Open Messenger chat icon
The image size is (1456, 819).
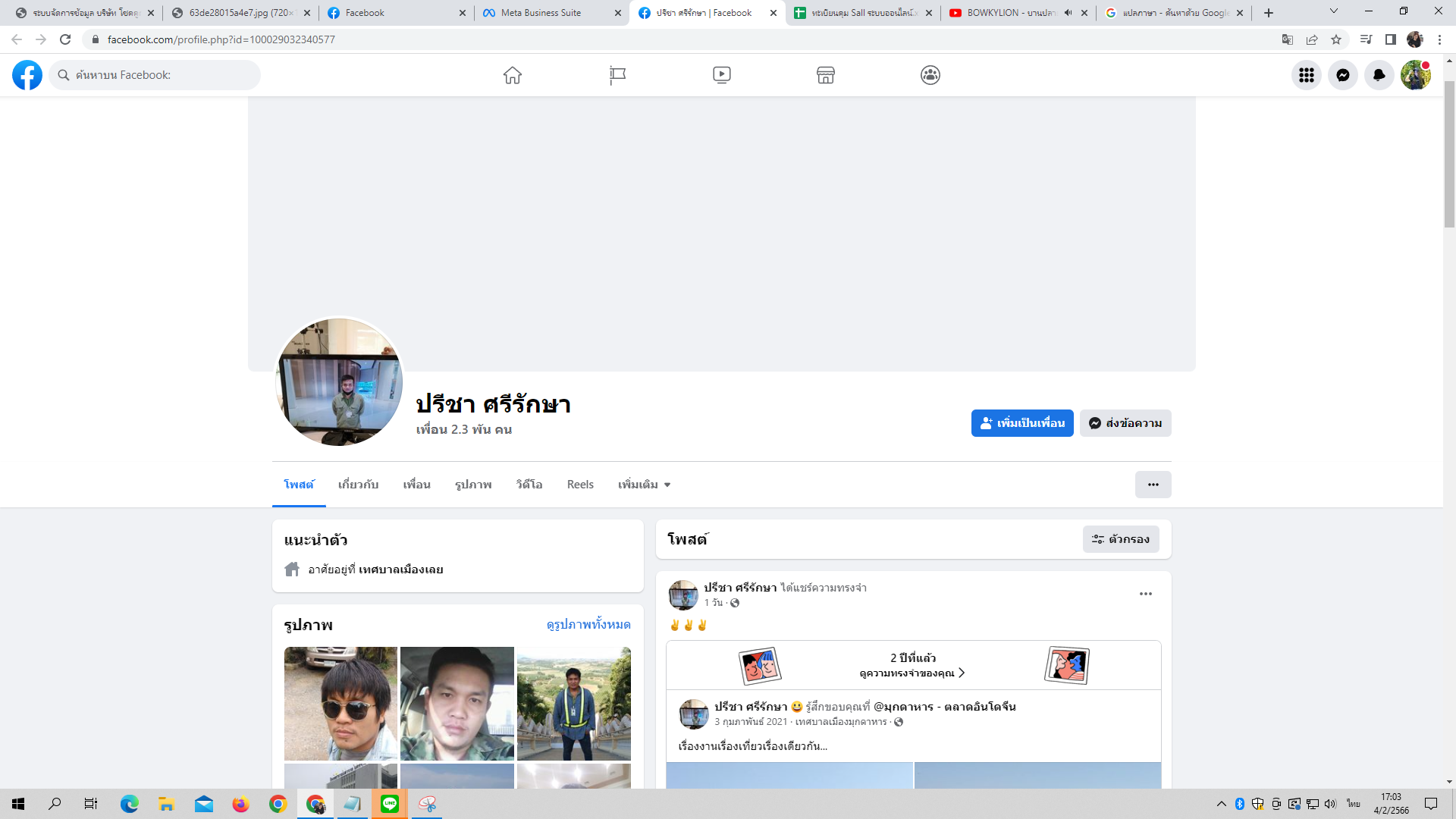(x=1342, y=75)
